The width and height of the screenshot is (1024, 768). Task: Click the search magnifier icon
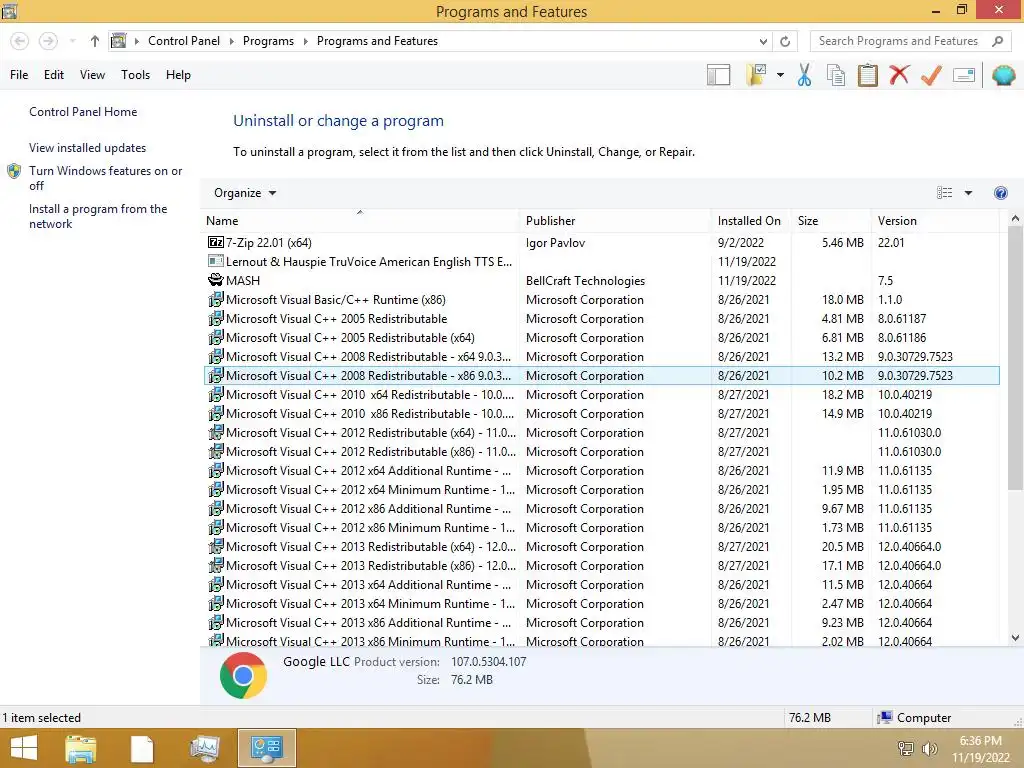(x=997, y=41)
